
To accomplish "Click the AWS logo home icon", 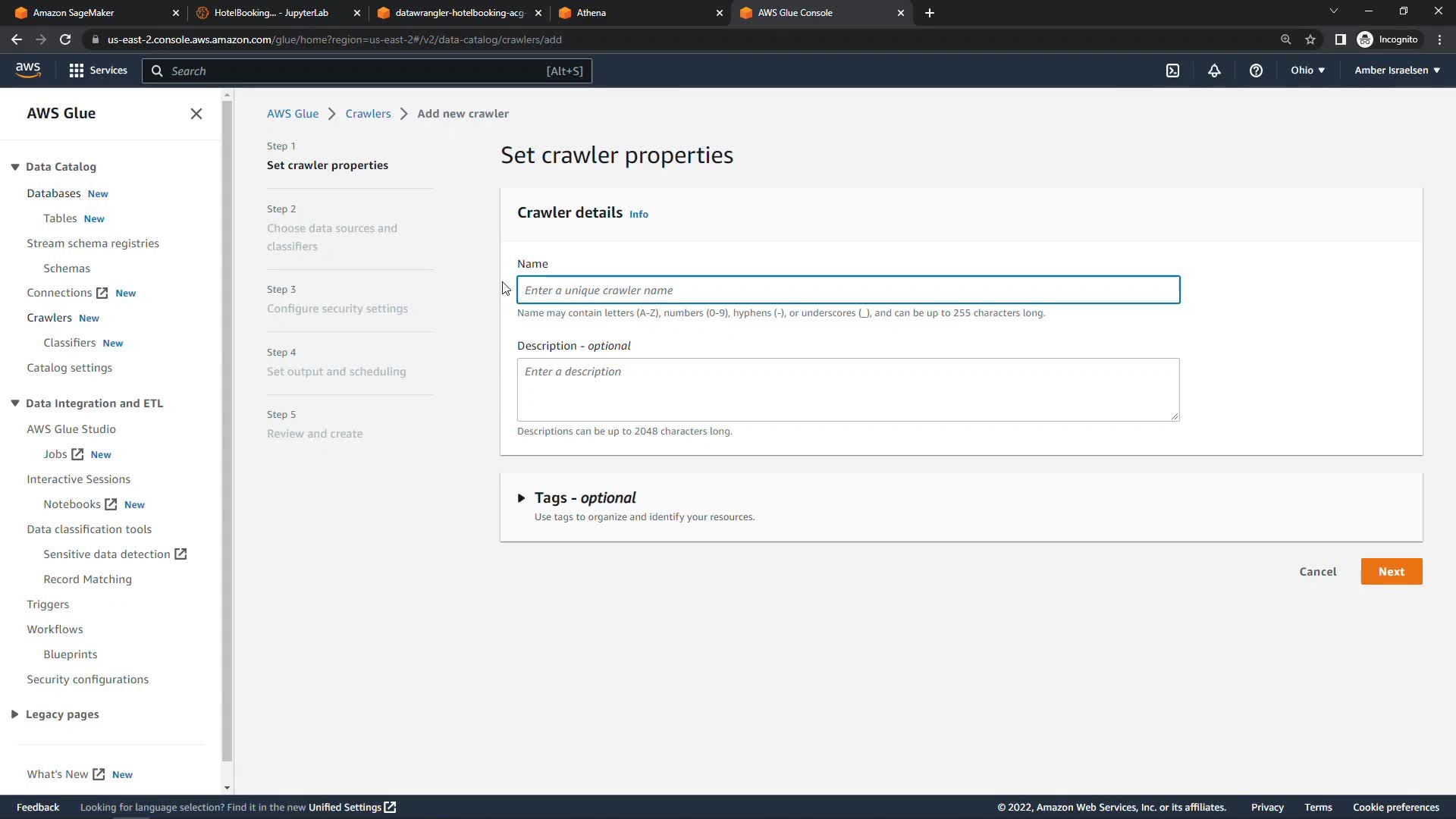I will click(x=28, y=70).
